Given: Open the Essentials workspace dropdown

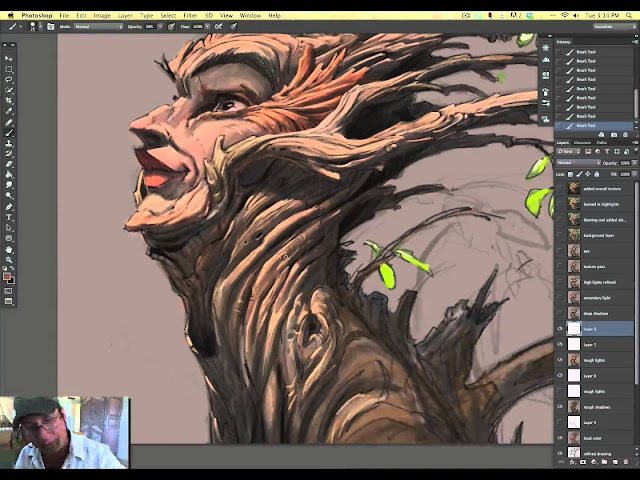Looking at the screenshot, I should click(x=614, y=27).
